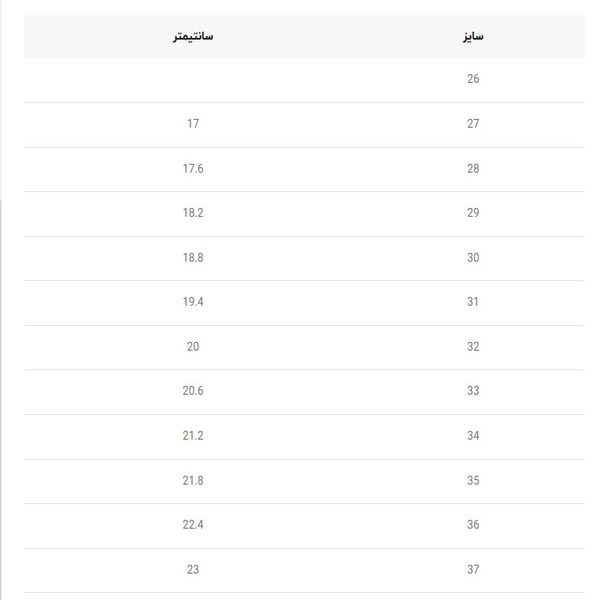This screenshot has height=600, width=600.
Task: Select size 34 cell
Action: pos(473,435)
